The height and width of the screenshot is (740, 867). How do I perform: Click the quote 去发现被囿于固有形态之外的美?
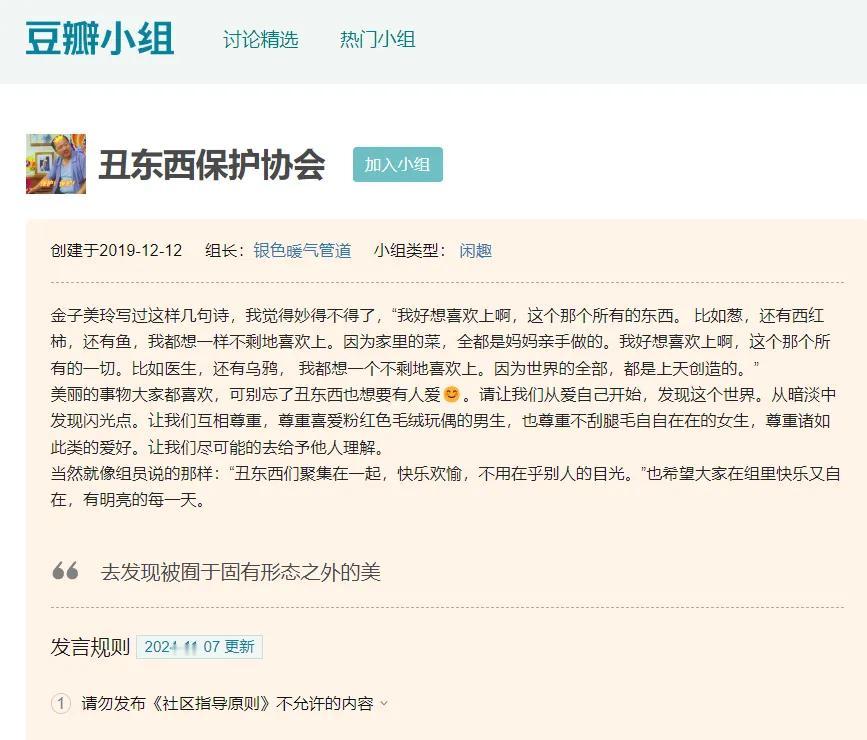coord(243,570)
